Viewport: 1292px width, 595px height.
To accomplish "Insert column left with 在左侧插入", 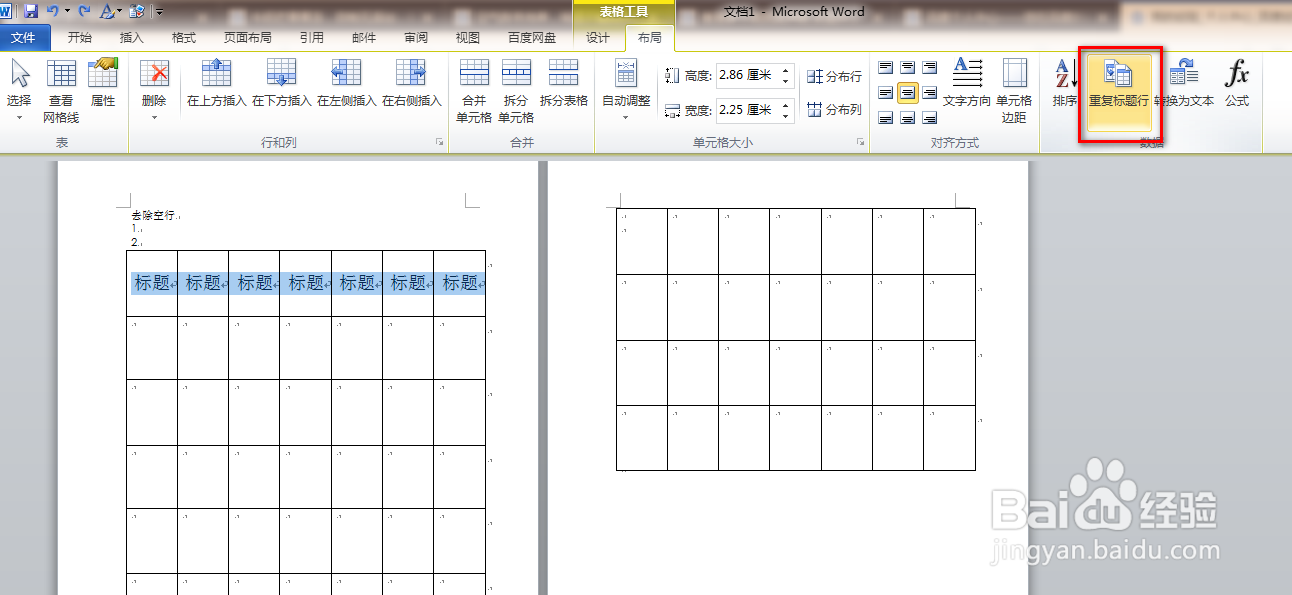I will point(347,83).
